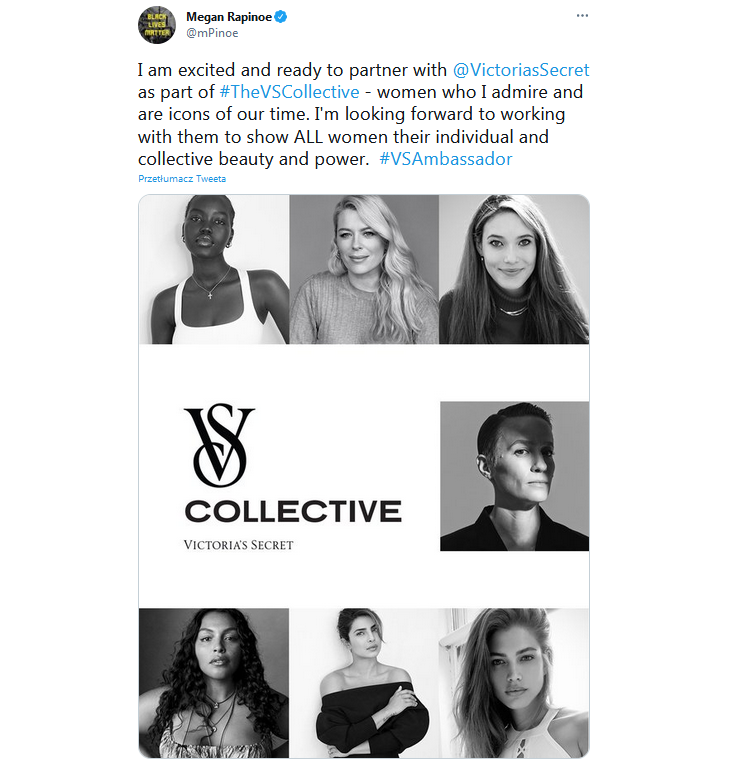Open the @mPinoe handle link
The image size is (730, 764).
tap(212, 33)
